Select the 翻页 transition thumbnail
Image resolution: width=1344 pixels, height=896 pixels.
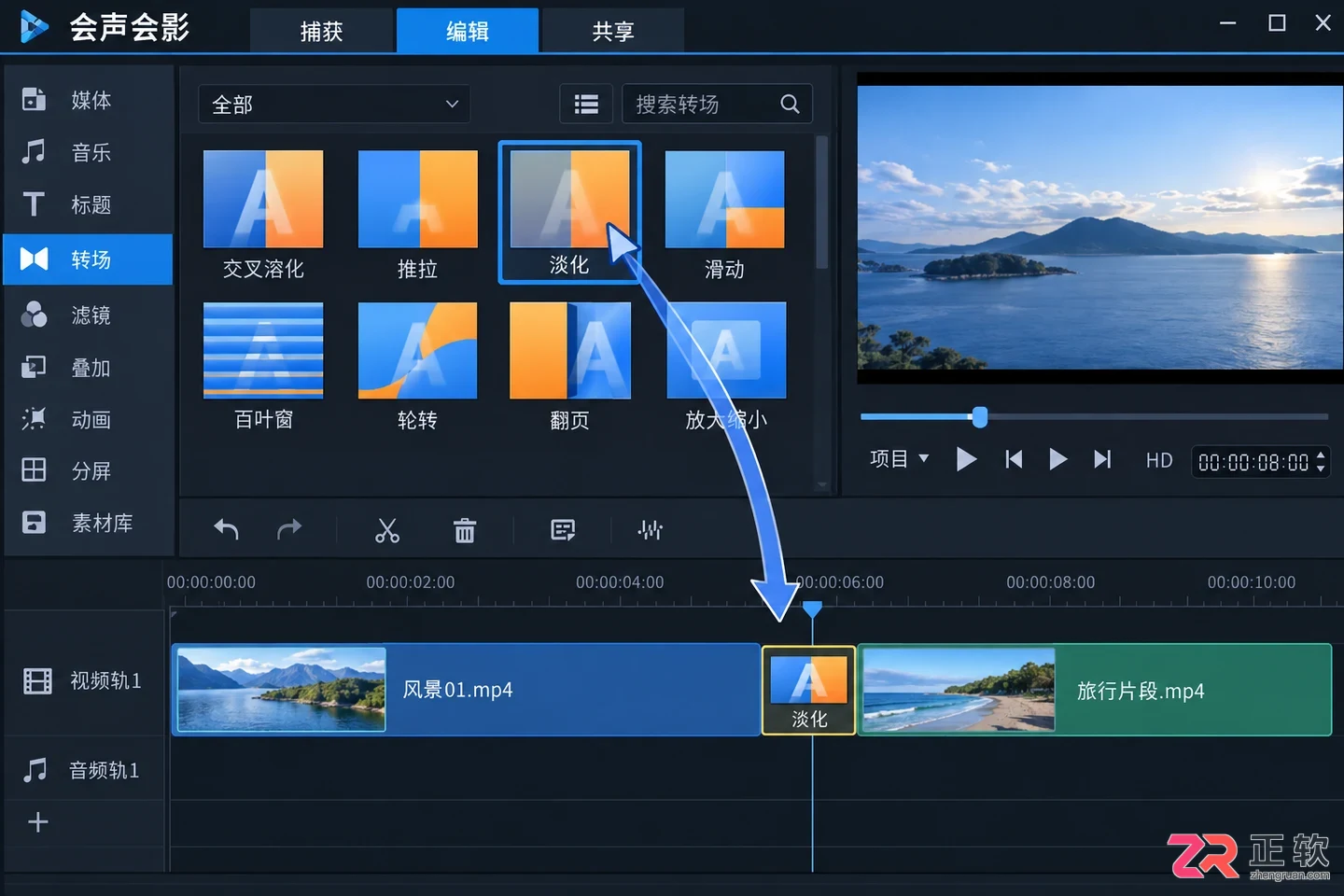click(569, 350)
